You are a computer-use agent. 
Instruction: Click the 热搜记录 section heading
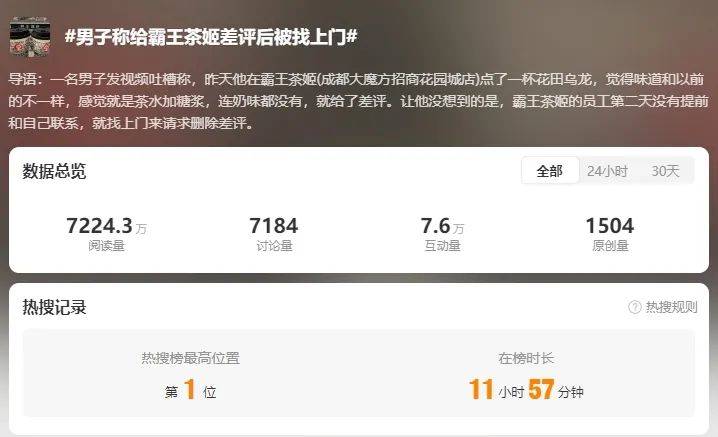coord(54,307)
